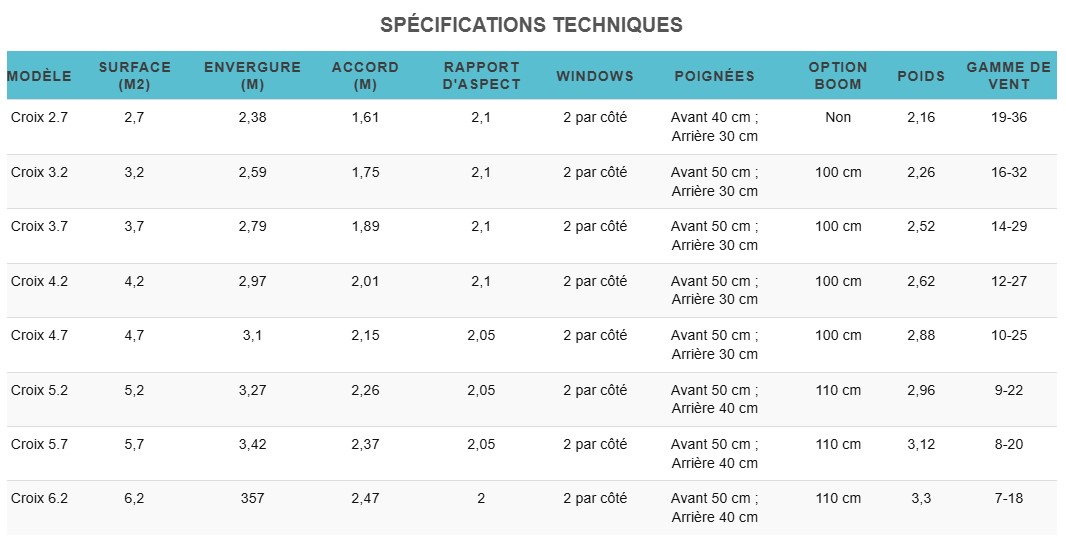The image size is (1066, 542).
Task: Click the SPÉCIFICATIONS TECHNIQUES title
Action: point(532,24)
